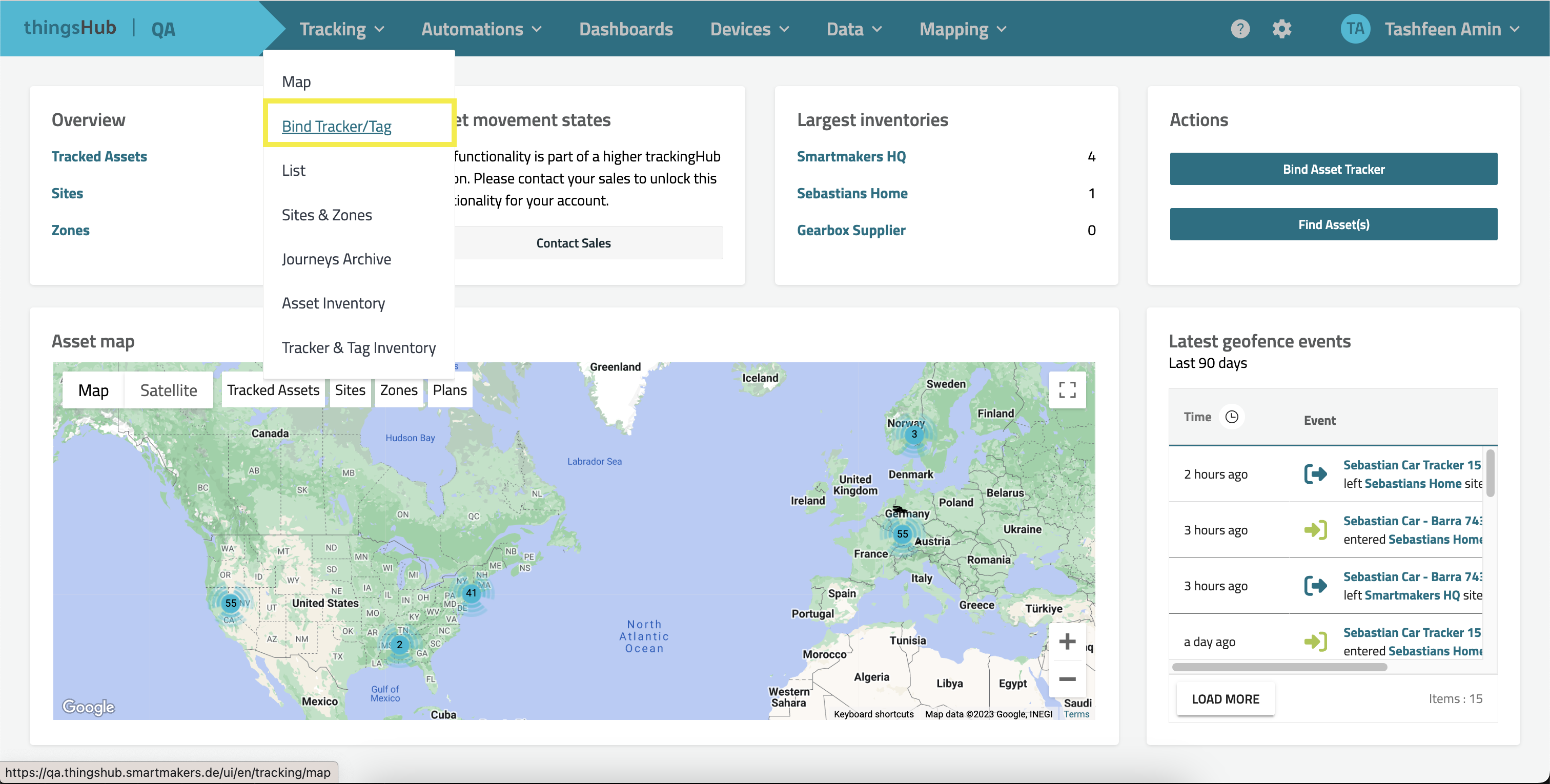Choose Journeys Archive from Tracking menu
1550x784 pixels.
pyautogui.click(x=336, y=259)
